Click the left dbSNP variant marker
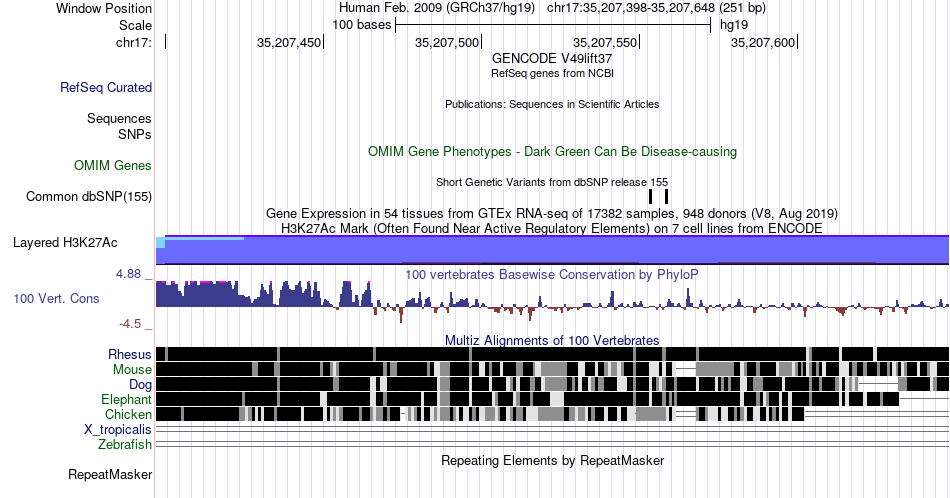This screenshot has height=498, width=950. (651, 196)
